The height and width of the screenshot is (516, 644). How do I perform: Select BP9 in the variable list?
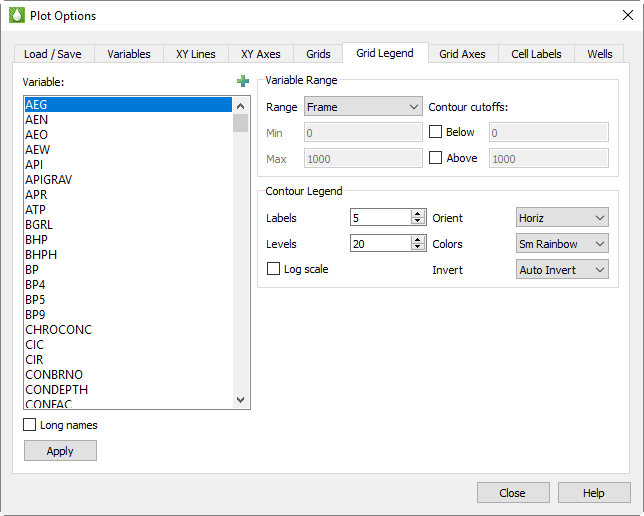pyautogui.click(x=128, y=314)
